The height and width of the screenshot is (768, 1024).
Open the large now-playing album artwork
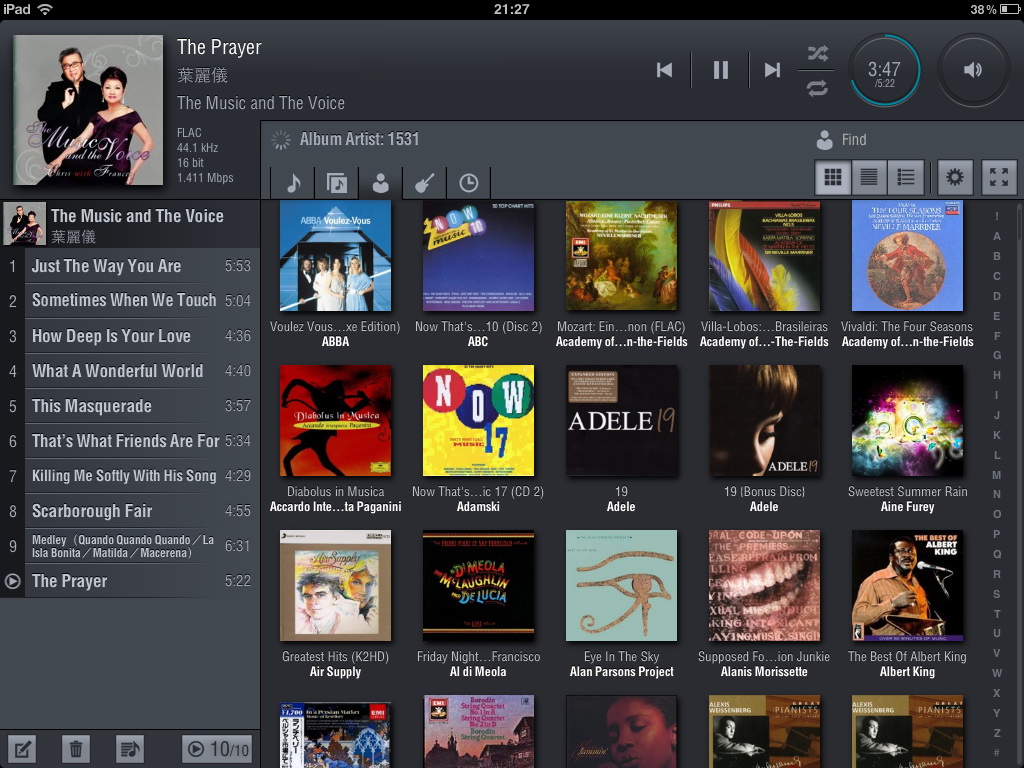[88, 110]
